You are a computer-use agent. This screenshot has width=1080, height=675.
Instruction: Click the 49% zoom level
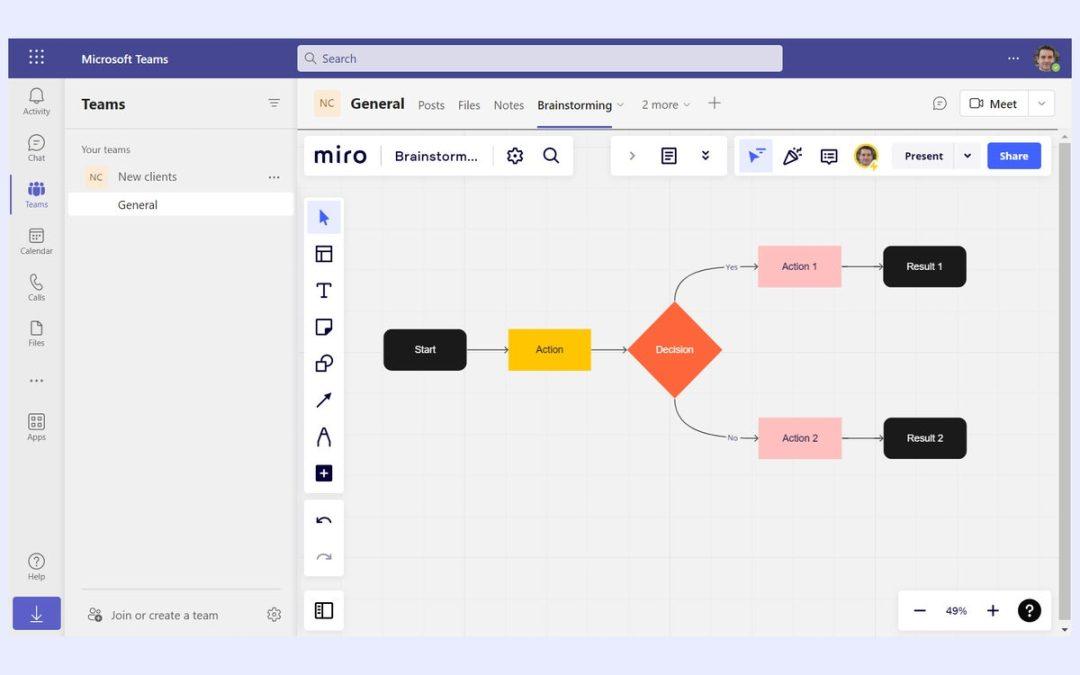[956, 610]
